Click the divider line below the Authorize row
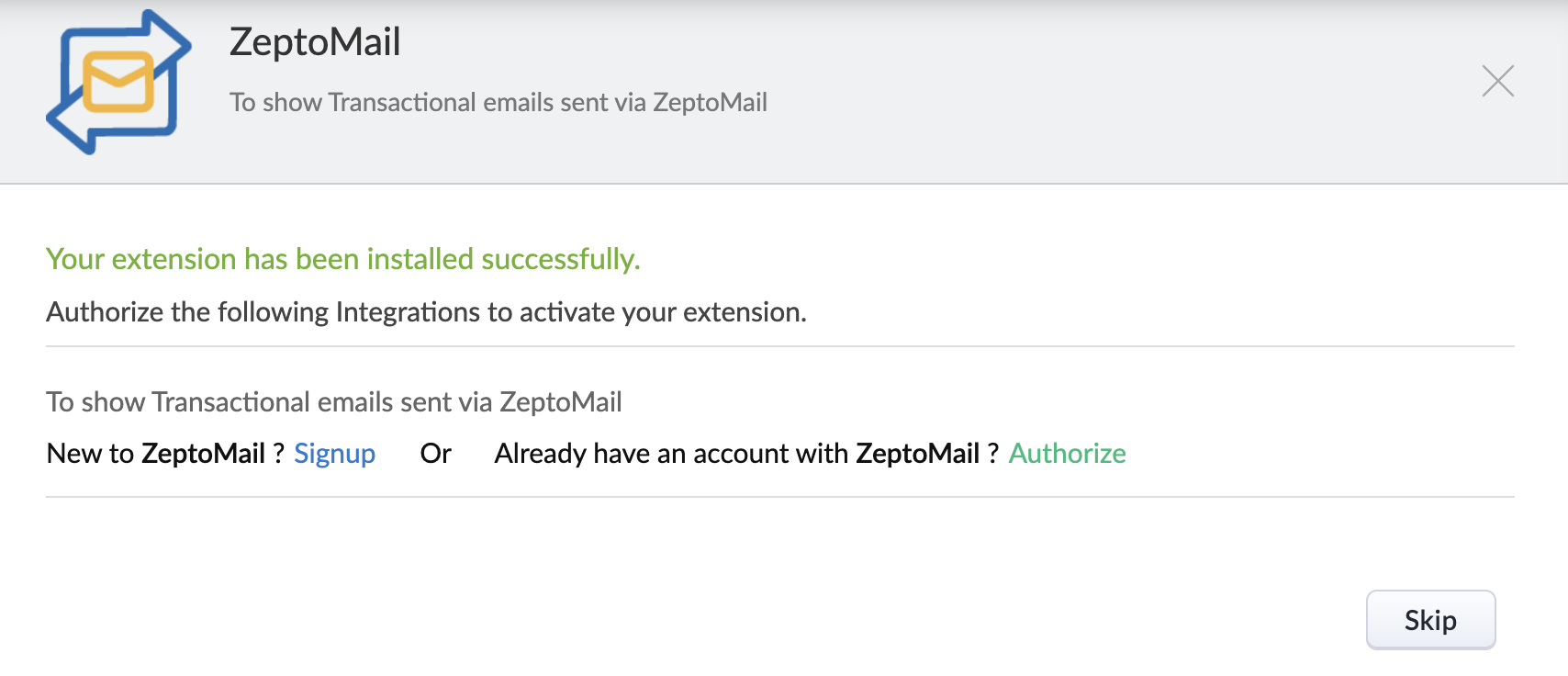The width and height of the screenshot is (1568, 676). [779, 497]
